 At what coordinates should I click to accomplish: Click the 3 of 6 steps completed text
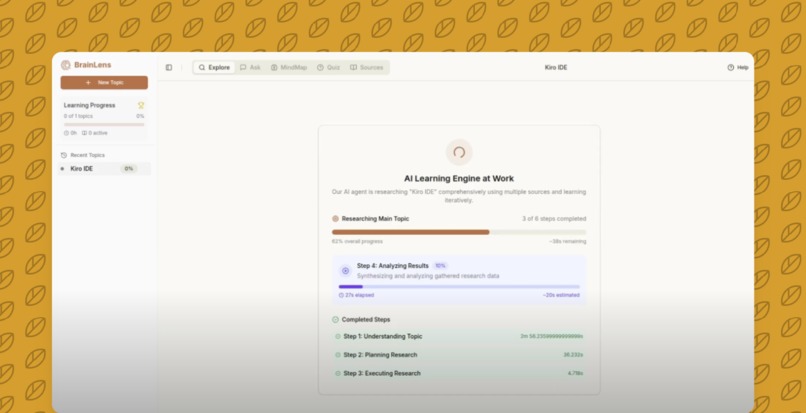coord(554,219)
